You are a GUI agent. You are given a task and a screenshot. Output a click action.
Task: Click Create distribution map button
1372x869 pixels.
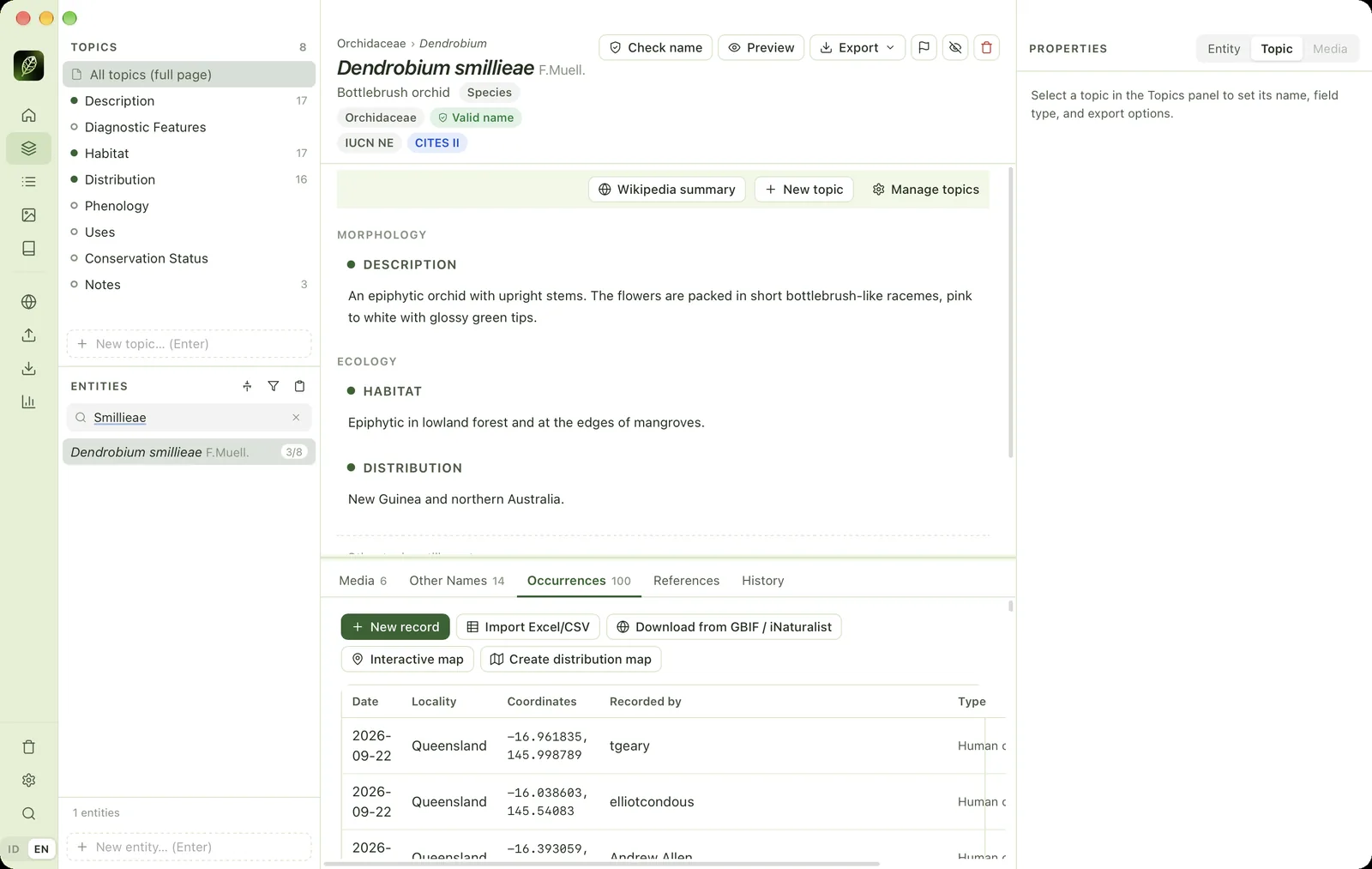click(570, 660)
